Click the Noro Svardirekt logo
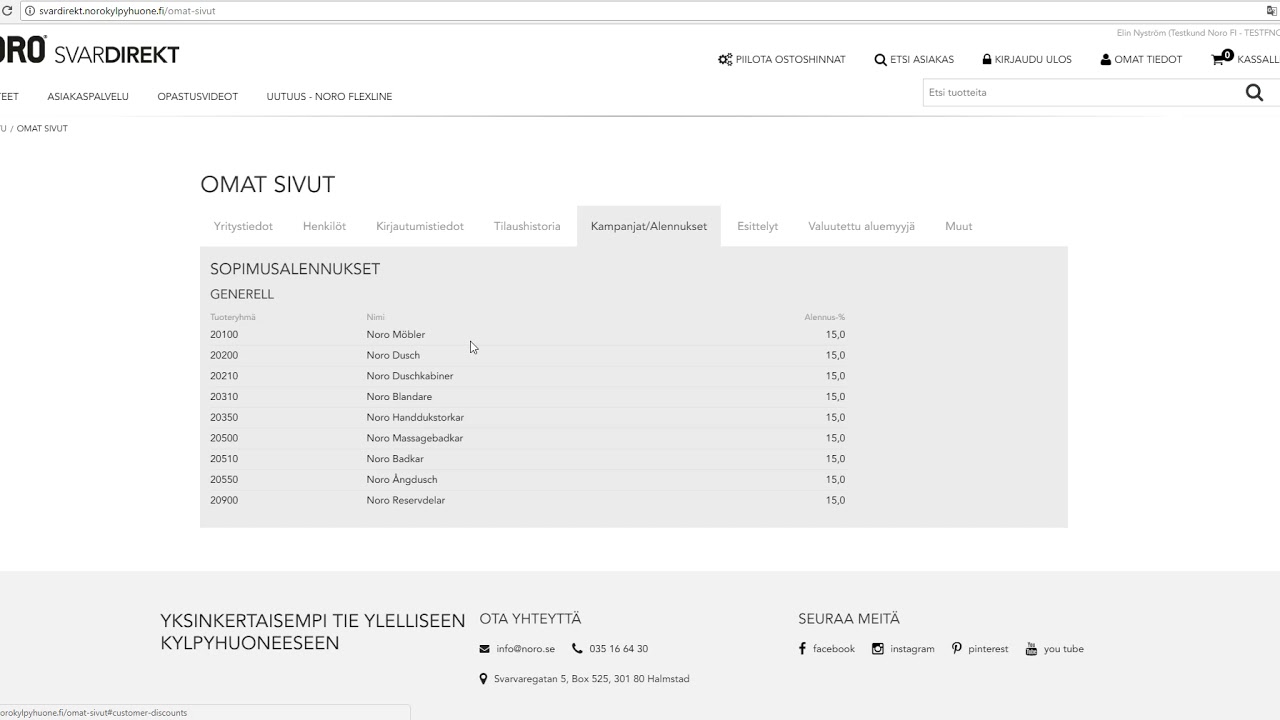This screenshot has width=1280, height=720. click(89, 52)
